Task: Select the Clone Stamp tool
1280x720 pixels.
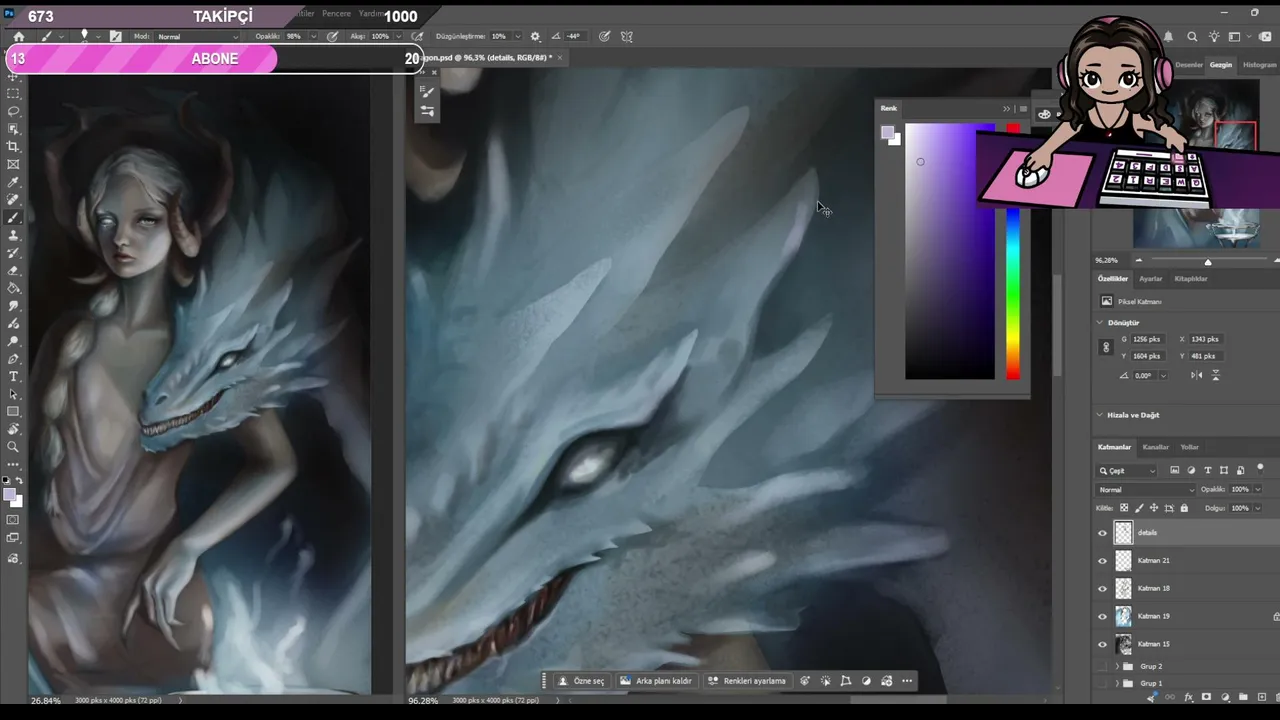Action: [x=13, y=236]
